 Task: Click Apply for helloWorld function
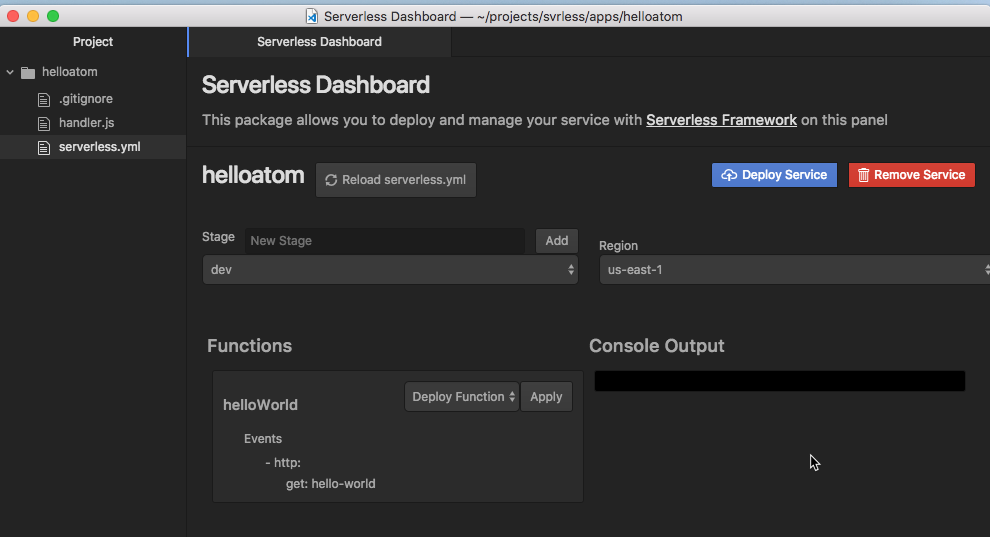coord(546,396)
